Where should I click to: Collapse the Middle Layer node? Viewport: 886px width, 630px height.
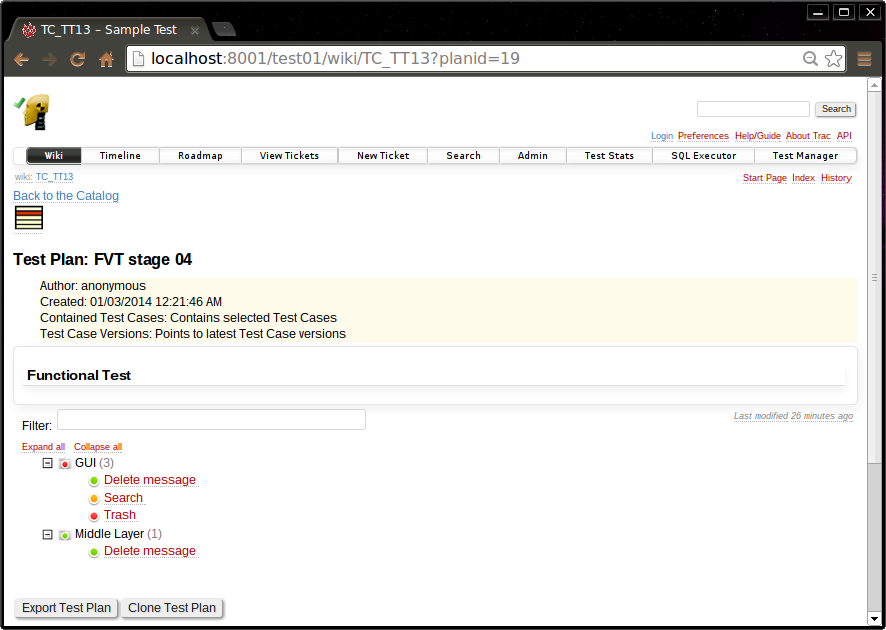(x=47, y=534)
